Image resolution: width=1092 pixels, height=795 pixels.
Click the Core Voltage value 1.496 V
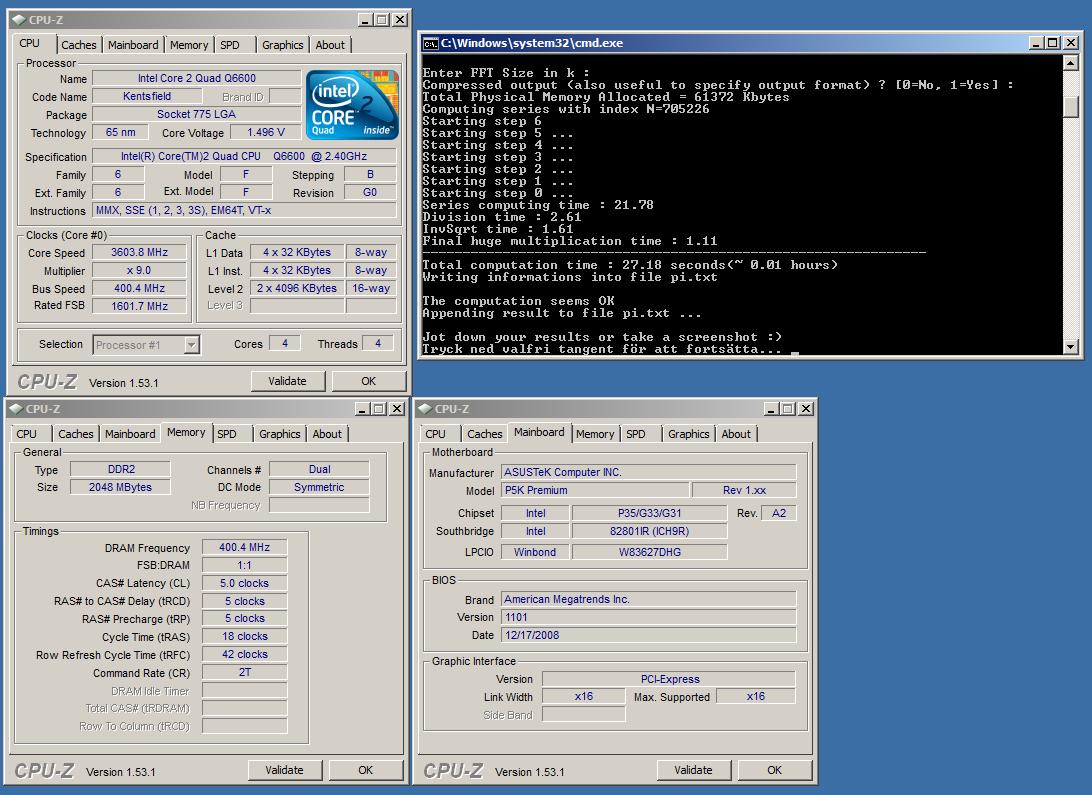point(266,132)
